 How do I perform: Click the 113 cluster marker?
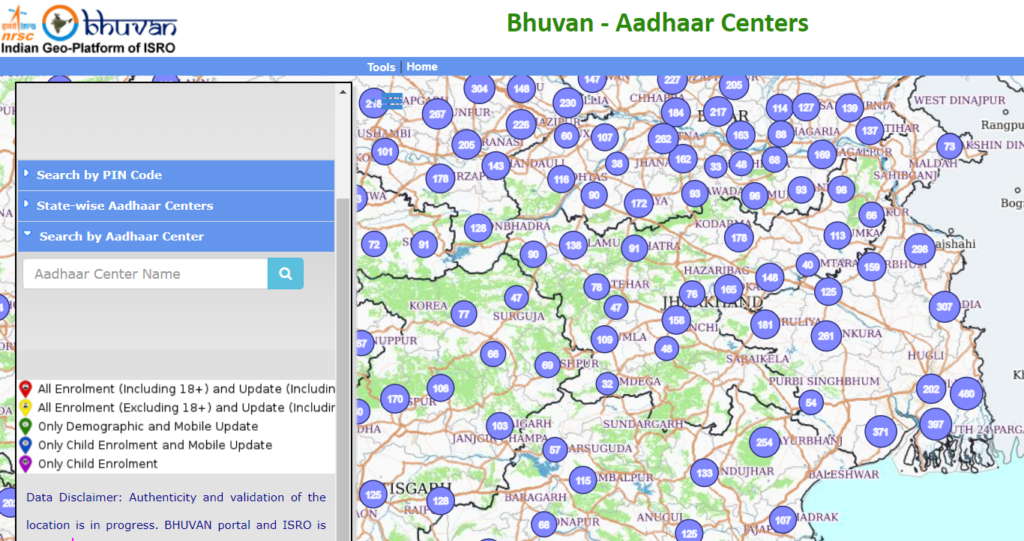[838, 235]
